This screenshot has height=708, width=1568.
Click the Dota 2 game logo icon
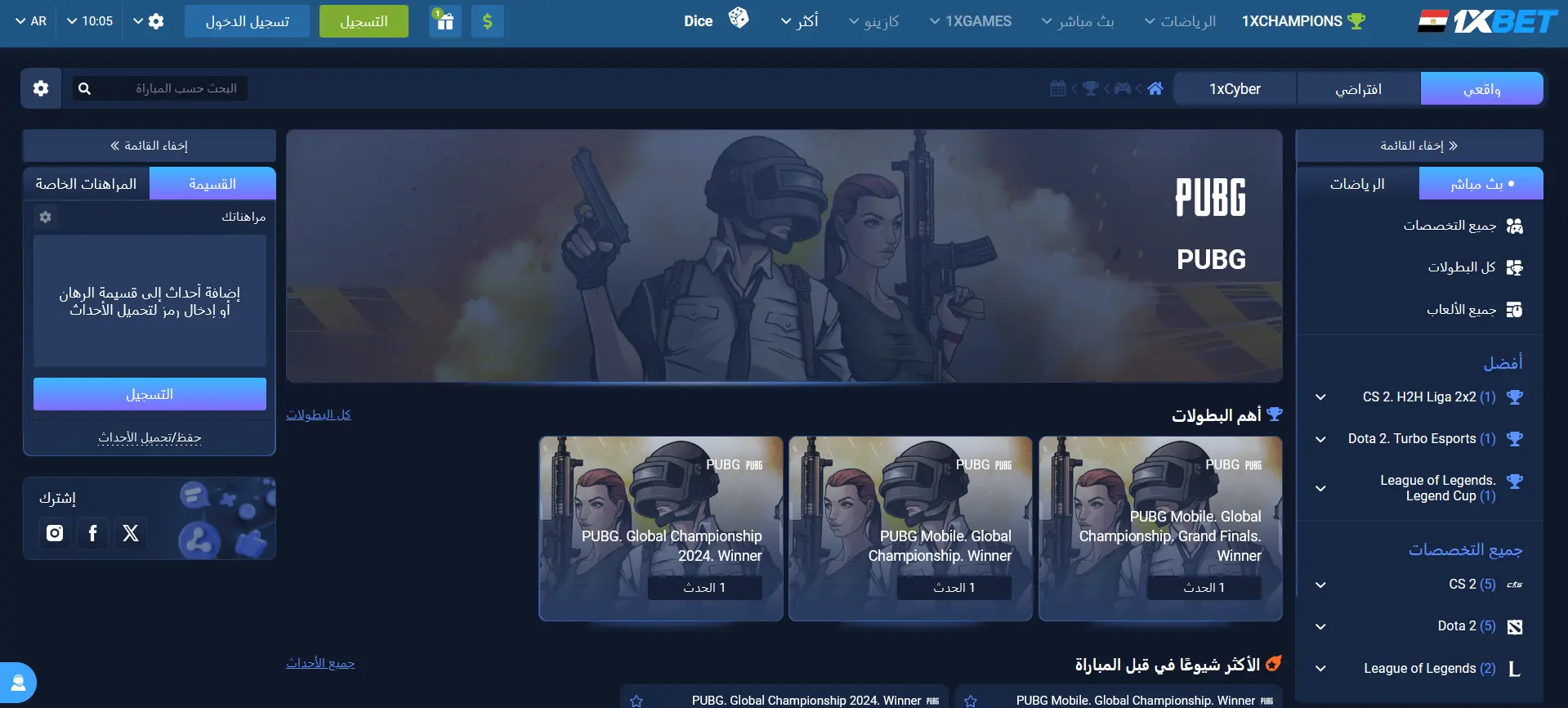click(1515, 627)
